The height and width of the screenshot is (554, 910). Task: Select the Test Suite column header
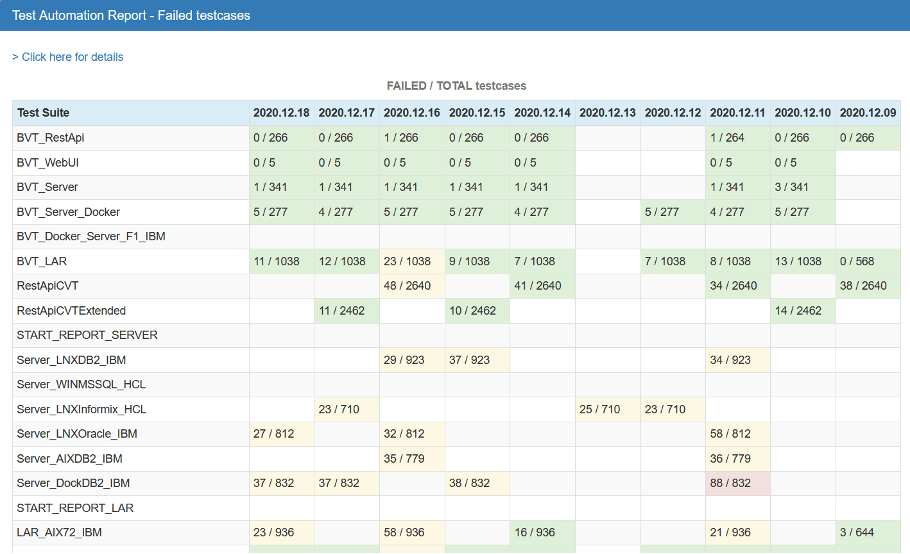(43, 113)
